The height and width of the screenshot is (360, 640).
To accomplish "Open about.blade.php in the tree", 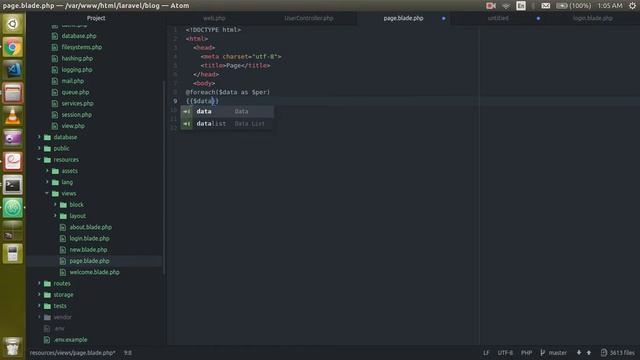I will point(90,227).
